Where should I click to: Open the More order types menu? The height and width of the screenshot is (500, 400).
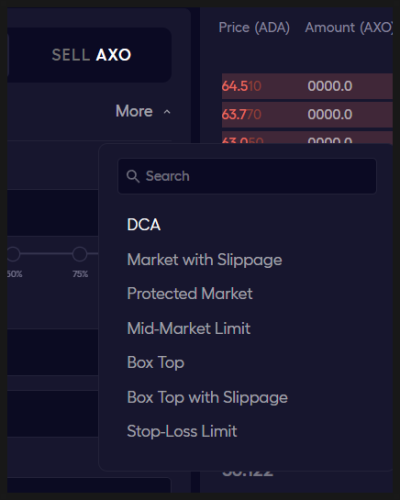(134, 111)
